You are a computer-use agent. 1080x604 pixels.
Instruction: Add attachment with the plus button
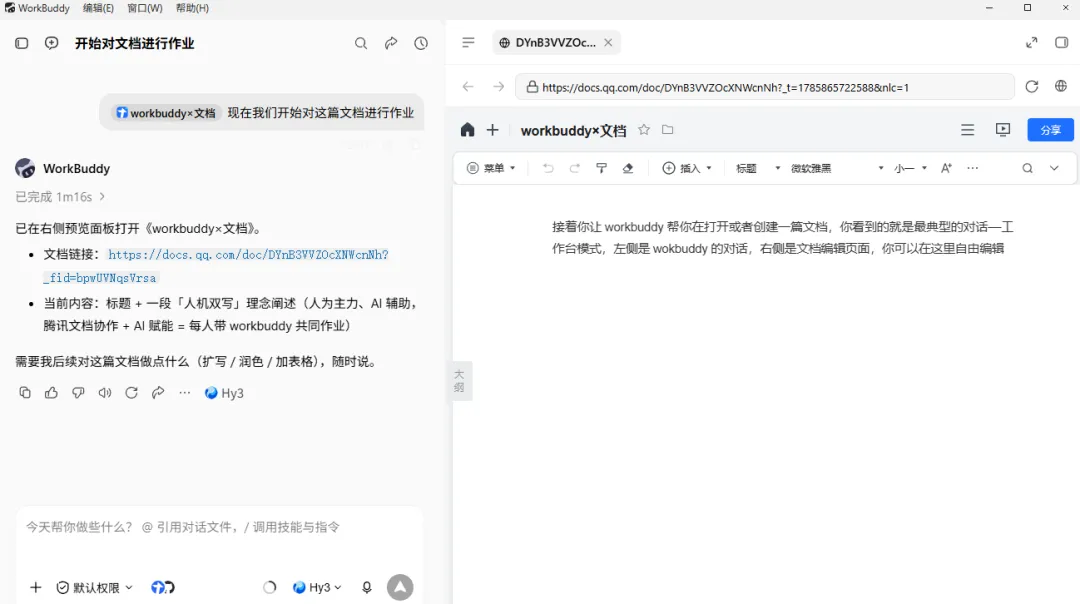pos(36,587)
